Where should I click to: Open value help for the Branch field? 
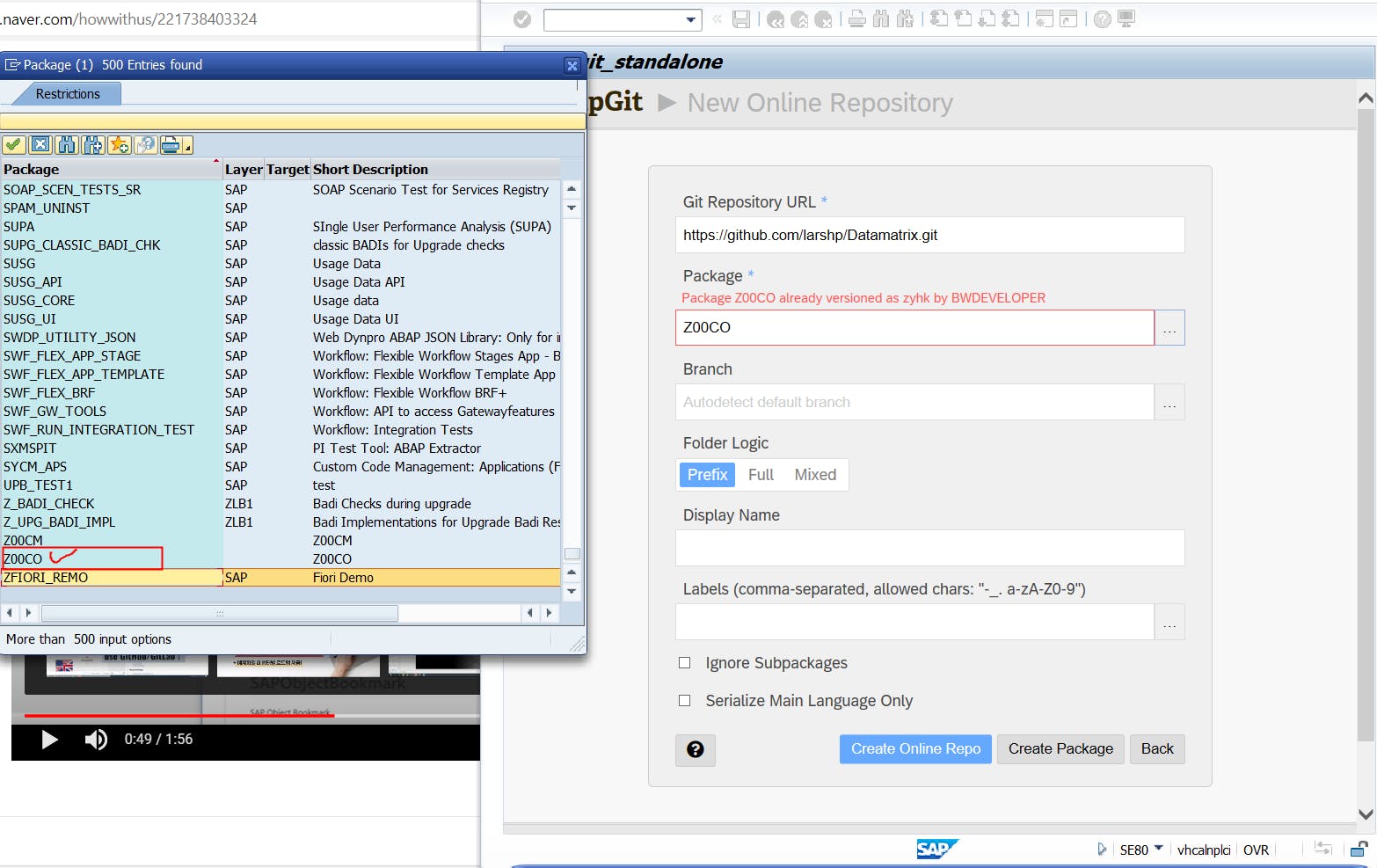[x=1169, y=403]
